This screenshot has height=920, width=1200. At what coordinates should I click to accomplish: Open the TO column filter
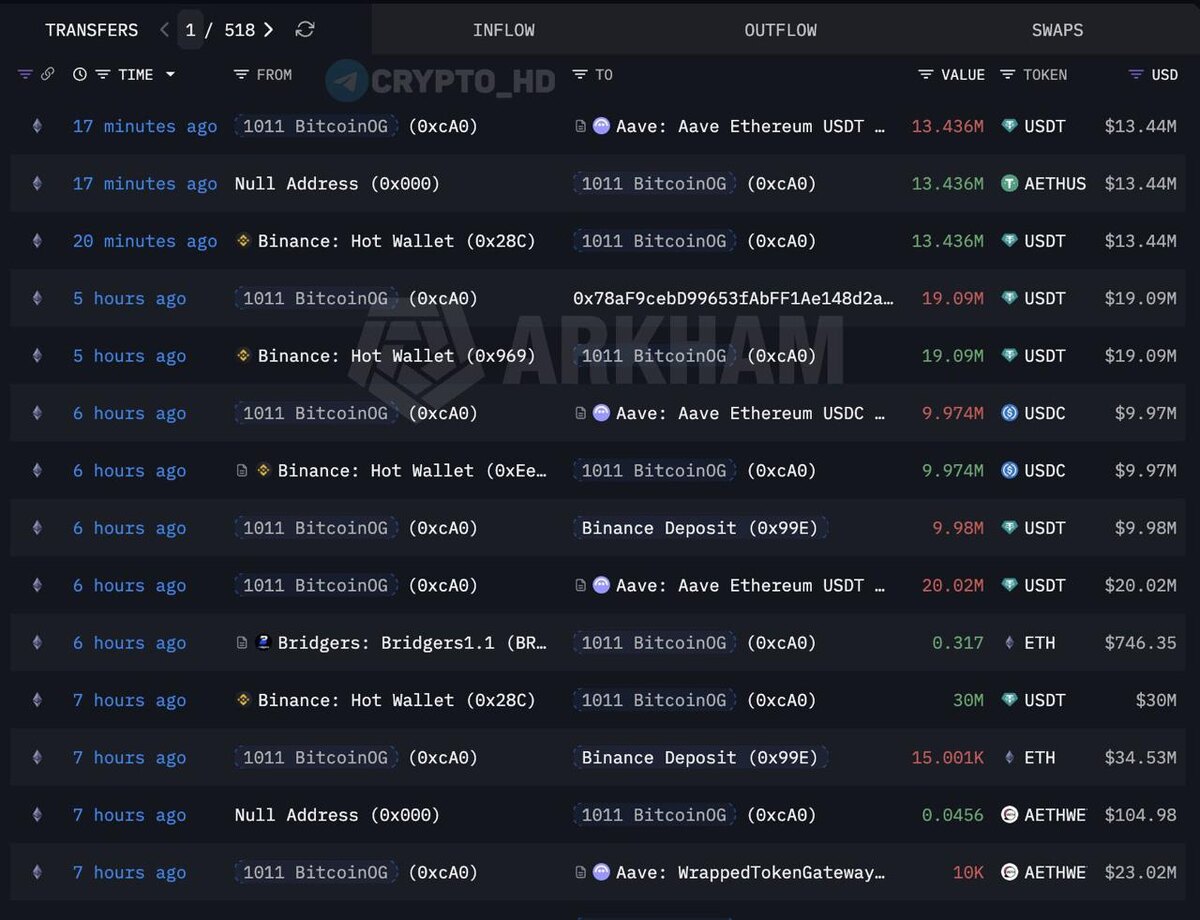tap(579, 75)
